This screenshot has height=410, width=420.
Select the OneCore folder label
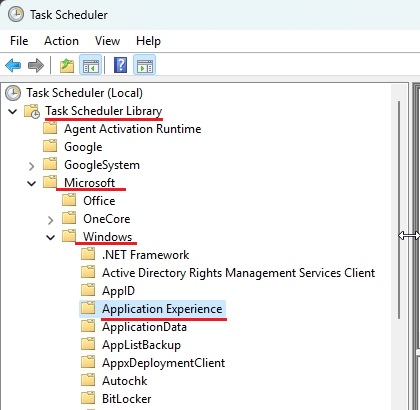point(107,219)
